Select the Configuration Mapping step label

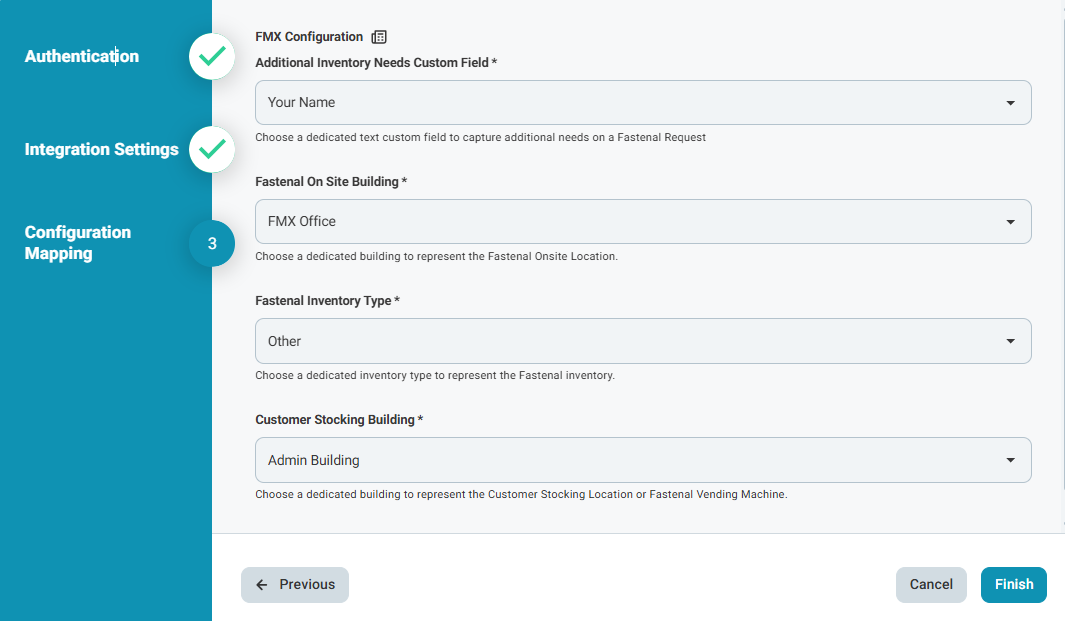click(x=78, y=243)
